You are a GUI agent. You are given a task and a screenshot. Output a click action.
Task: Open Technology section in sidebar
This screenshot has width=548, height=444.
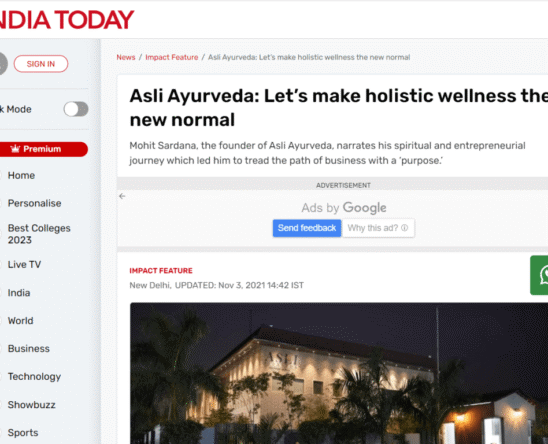coord(34,377)
